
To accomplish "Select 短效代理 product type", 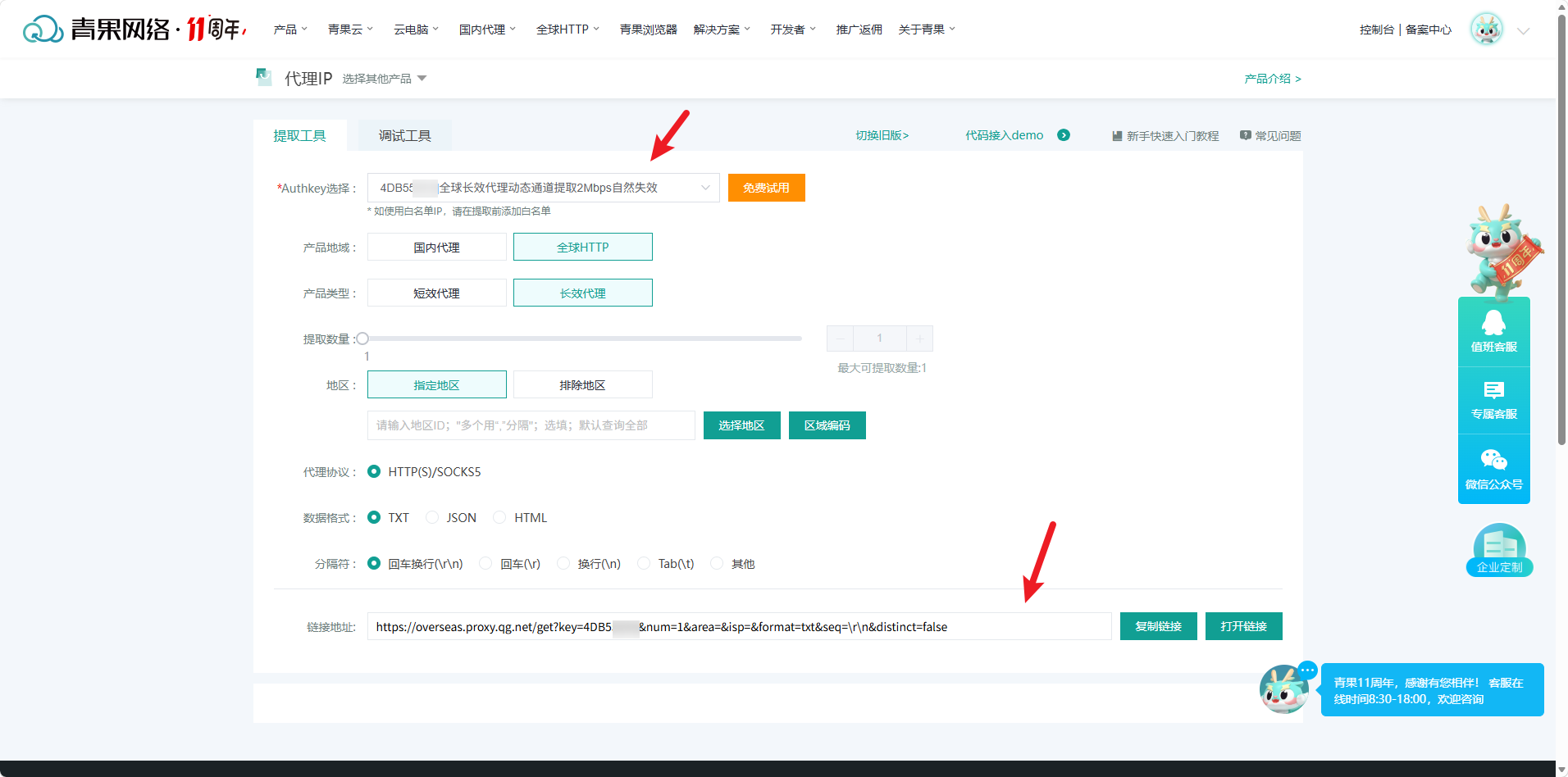I will click(437, 293).
